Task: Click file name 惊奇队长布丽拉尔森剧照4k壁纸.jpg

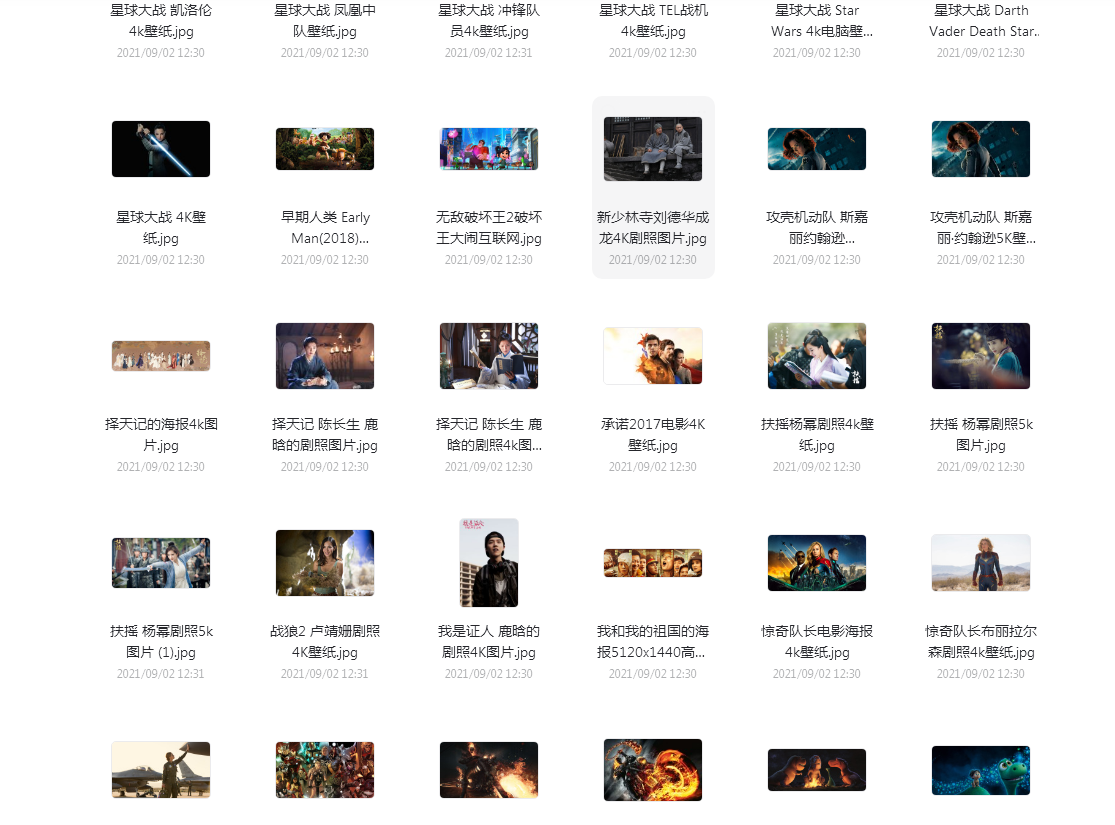Action: point(981,642)
